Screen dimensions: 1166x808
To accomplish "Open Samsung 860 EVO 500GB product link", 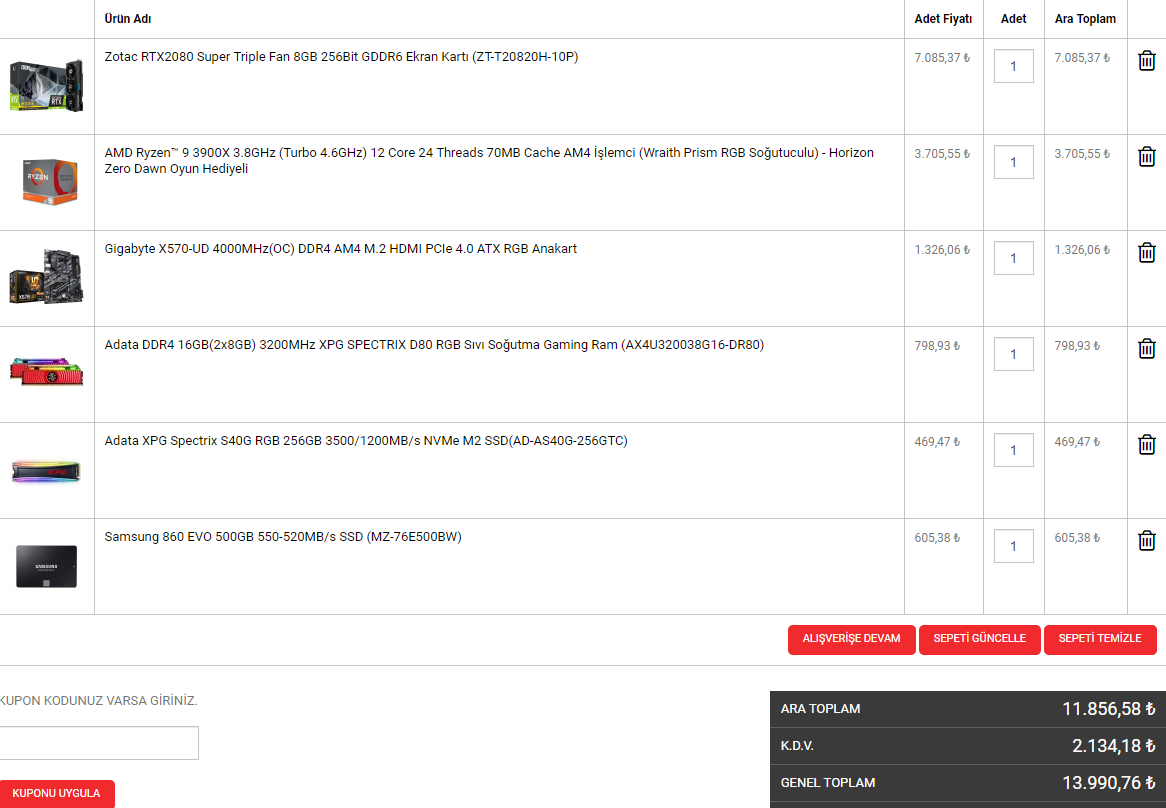I will click(x=283, y=537).
